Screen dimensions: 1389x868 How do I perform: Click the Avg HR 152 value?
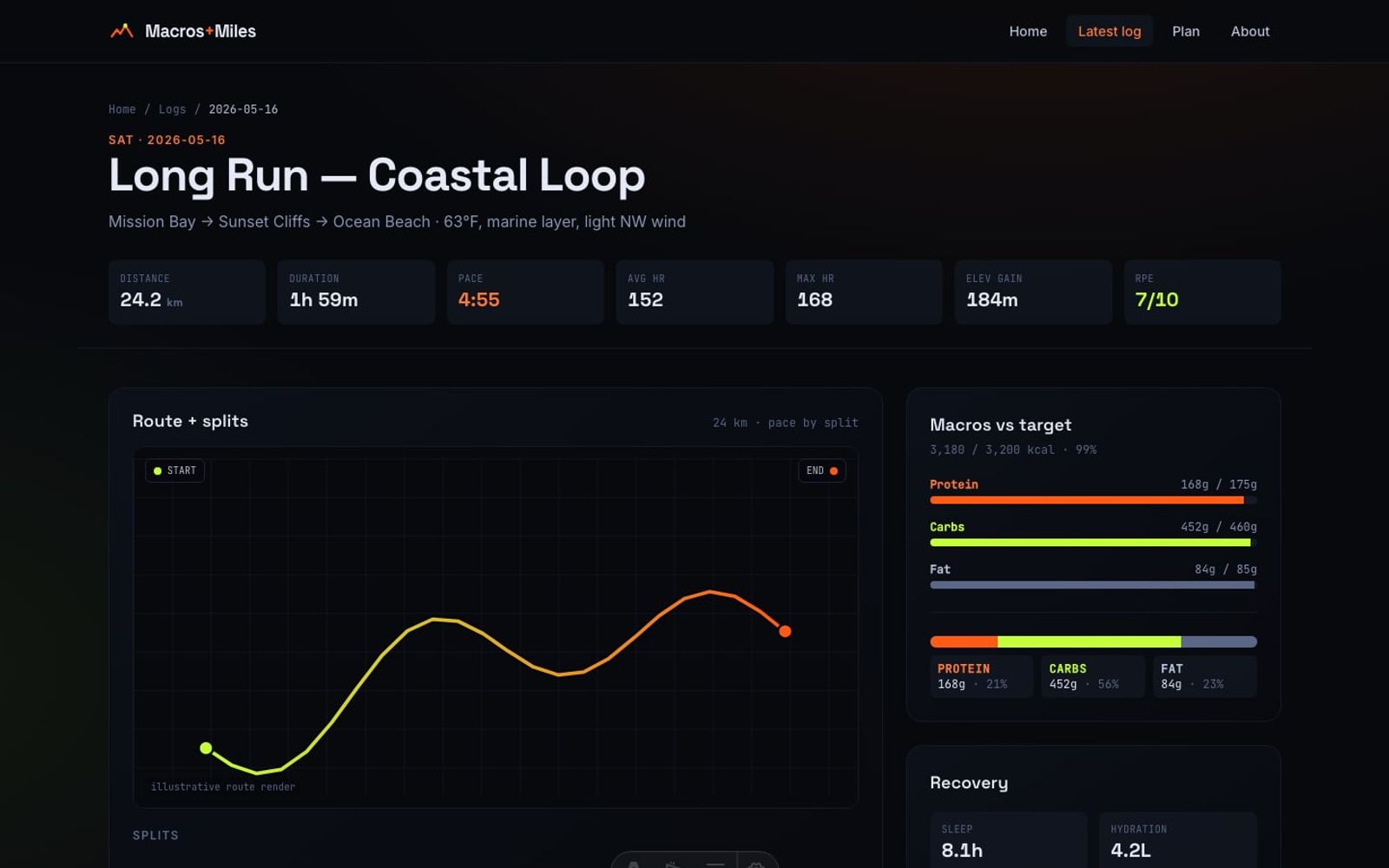[645, 299]
